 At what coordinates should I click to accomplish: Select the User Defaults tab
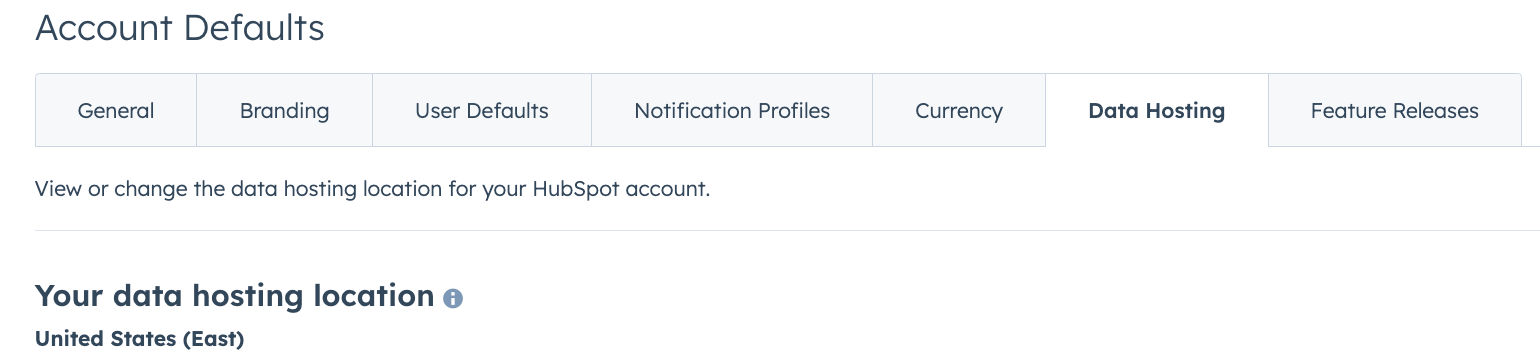482,110
